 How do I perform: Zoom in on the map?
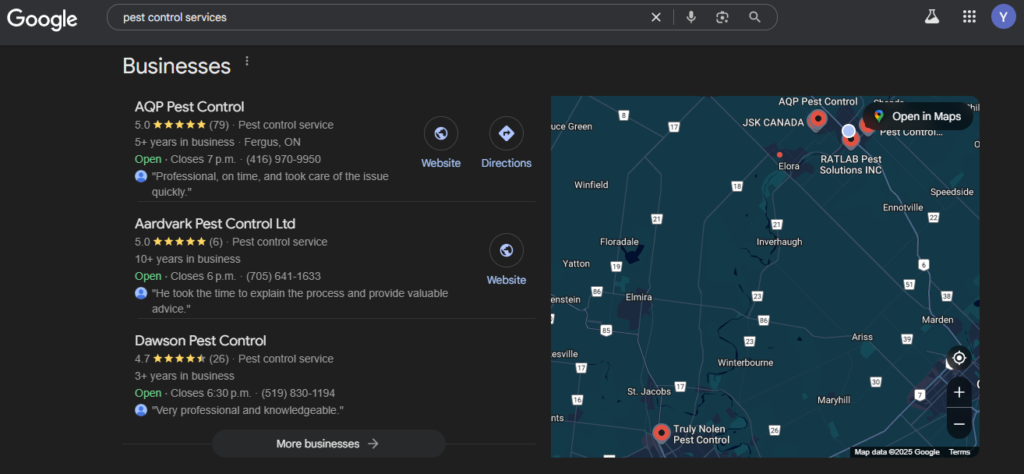pos(959,392)
